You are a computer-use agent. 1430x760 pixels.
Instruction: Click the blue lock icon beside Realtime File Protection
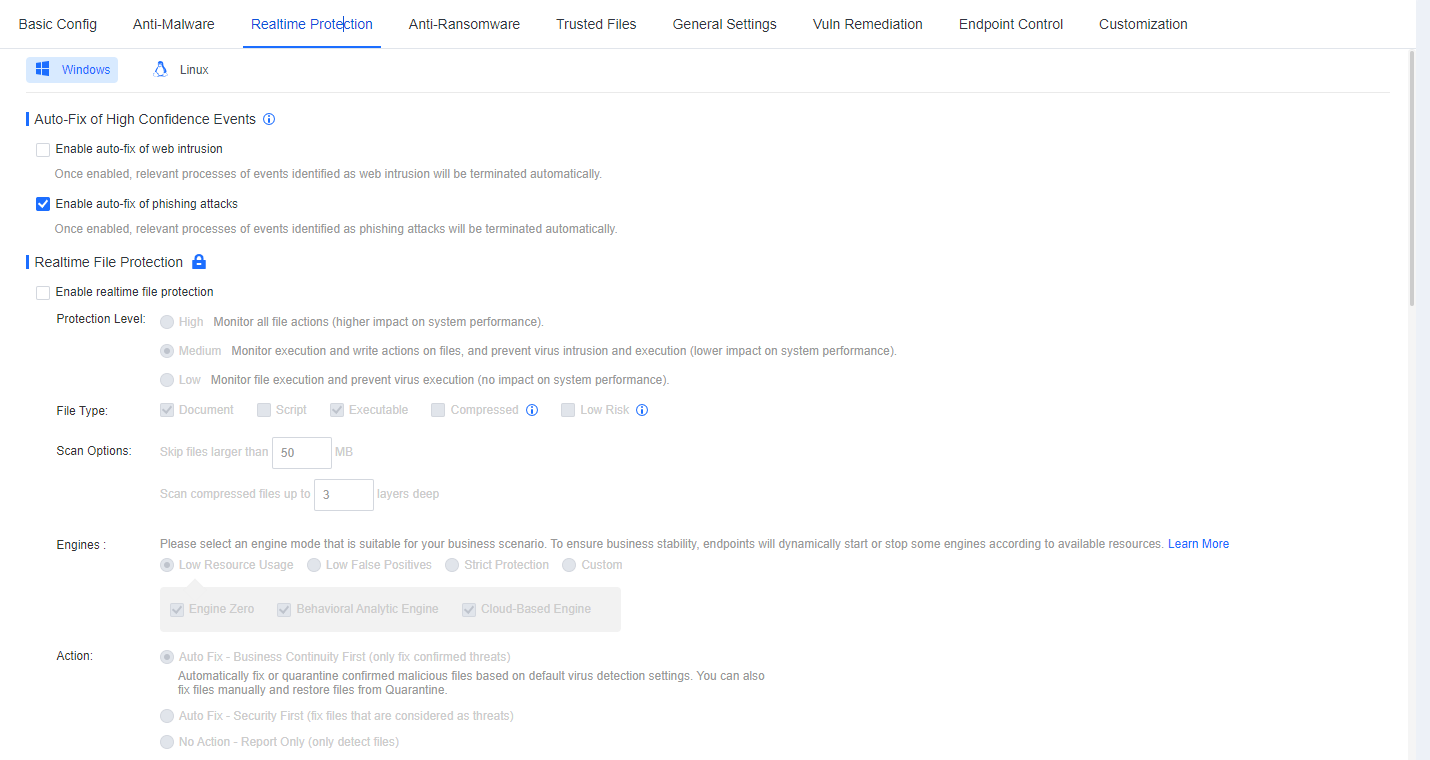[x=199, y=262]
